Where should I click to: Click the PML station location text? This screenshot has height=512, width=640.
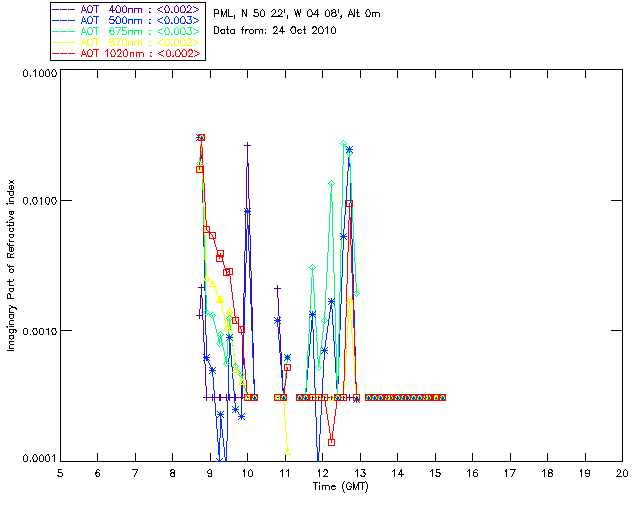(x=297, y=14)
